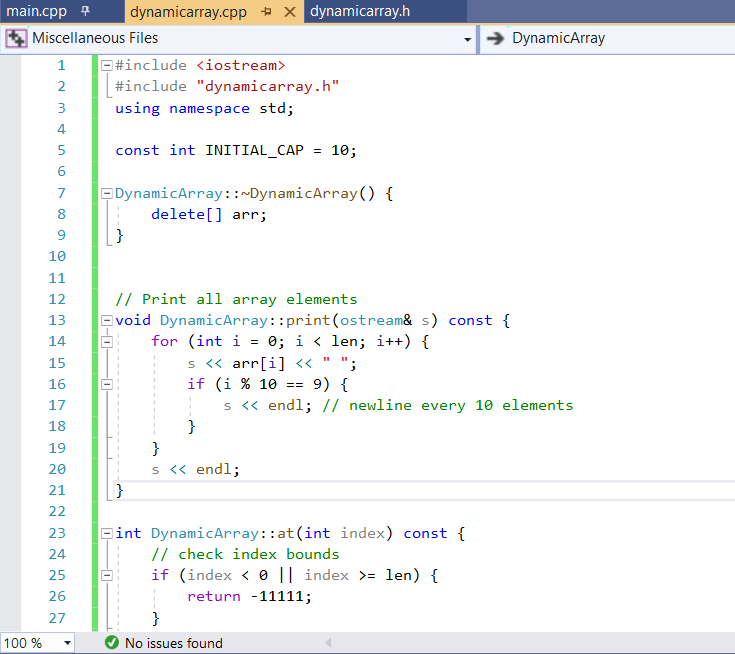Viewport: 735px width, 654px height.
Task: Click the "dynamicarray.h" include string
Action: click(268, 86)
